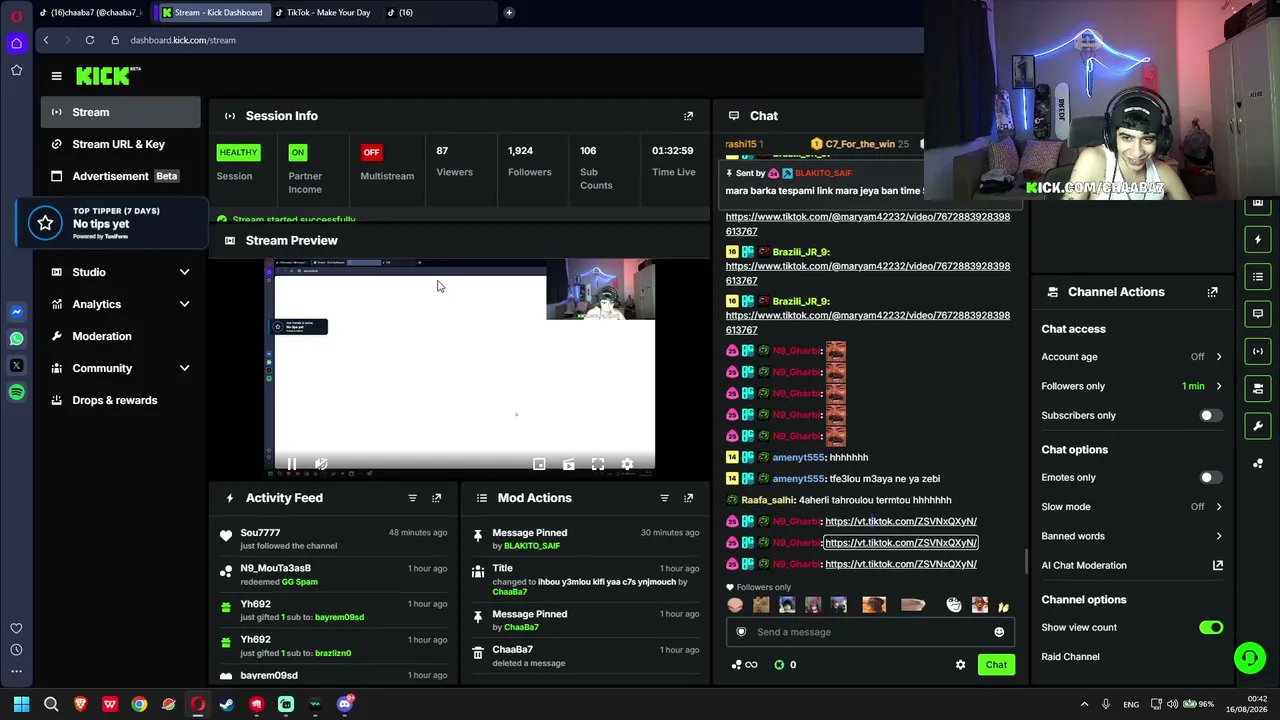Screen dimensions: 1280x720
Task: Click the chat identity shield icon
Action: pos(741,632)
